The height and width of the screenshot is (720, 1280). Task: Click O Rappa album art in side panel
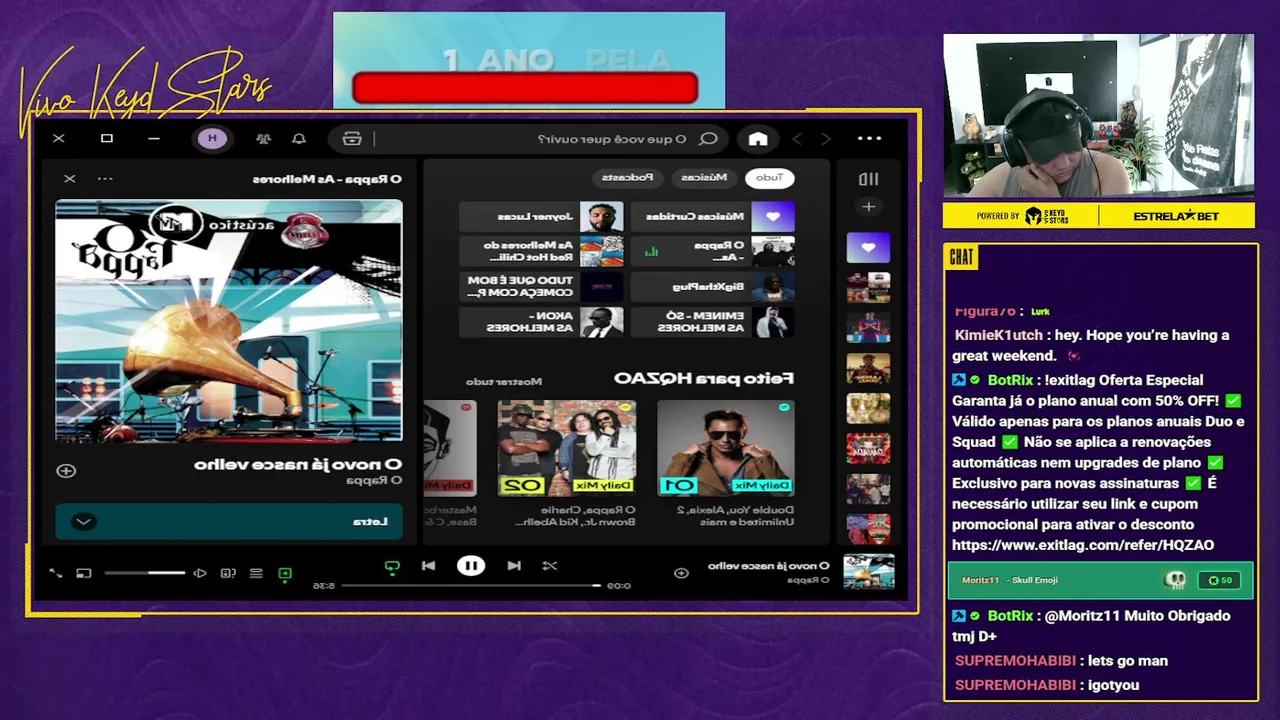229,320
